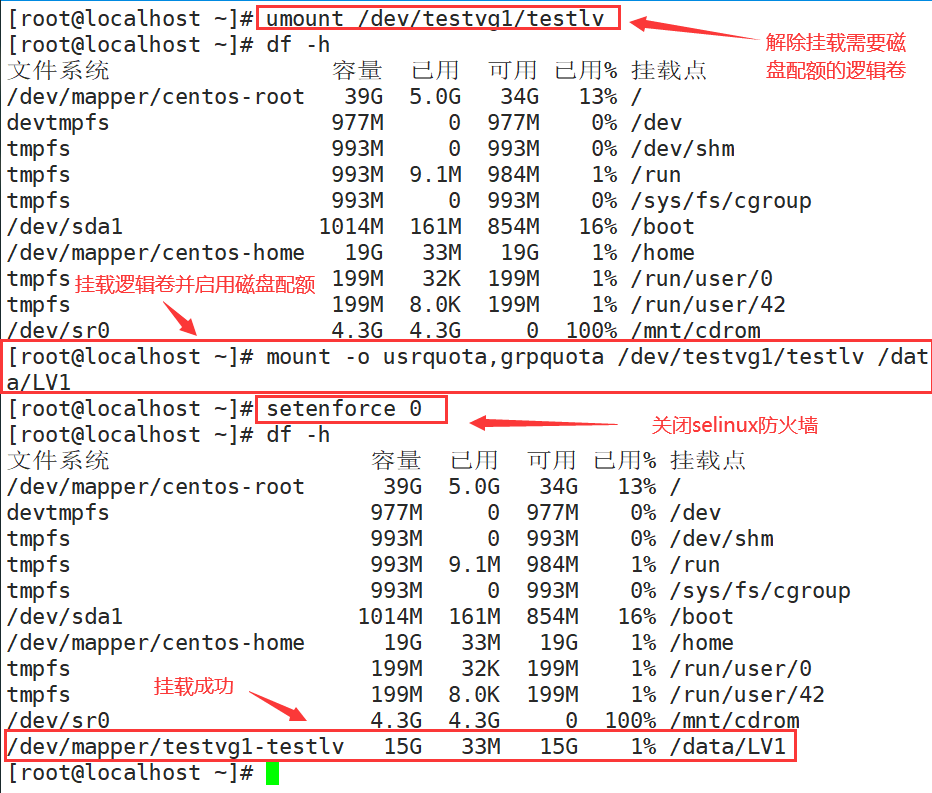
Task: Click the setenforce 0 command
Action: (344, 409)
